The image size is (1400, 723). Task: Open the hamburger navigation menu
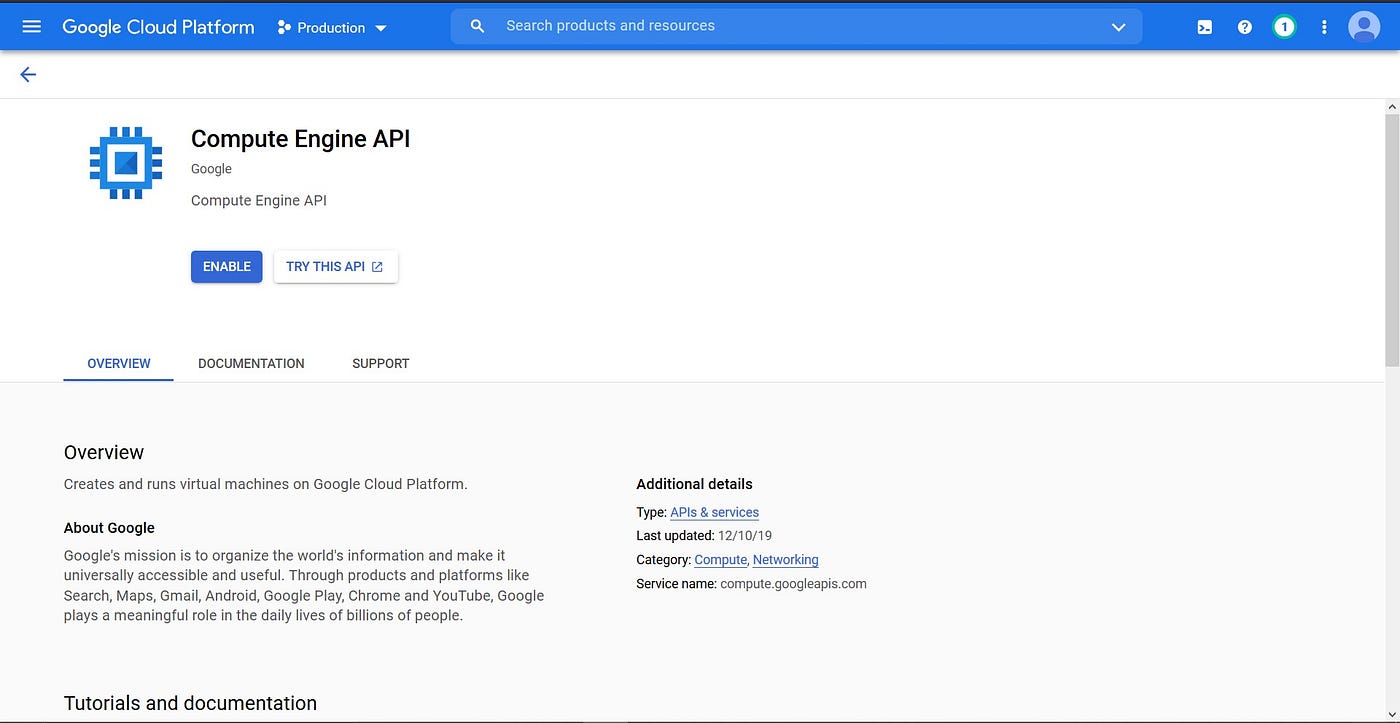point(31,27)
